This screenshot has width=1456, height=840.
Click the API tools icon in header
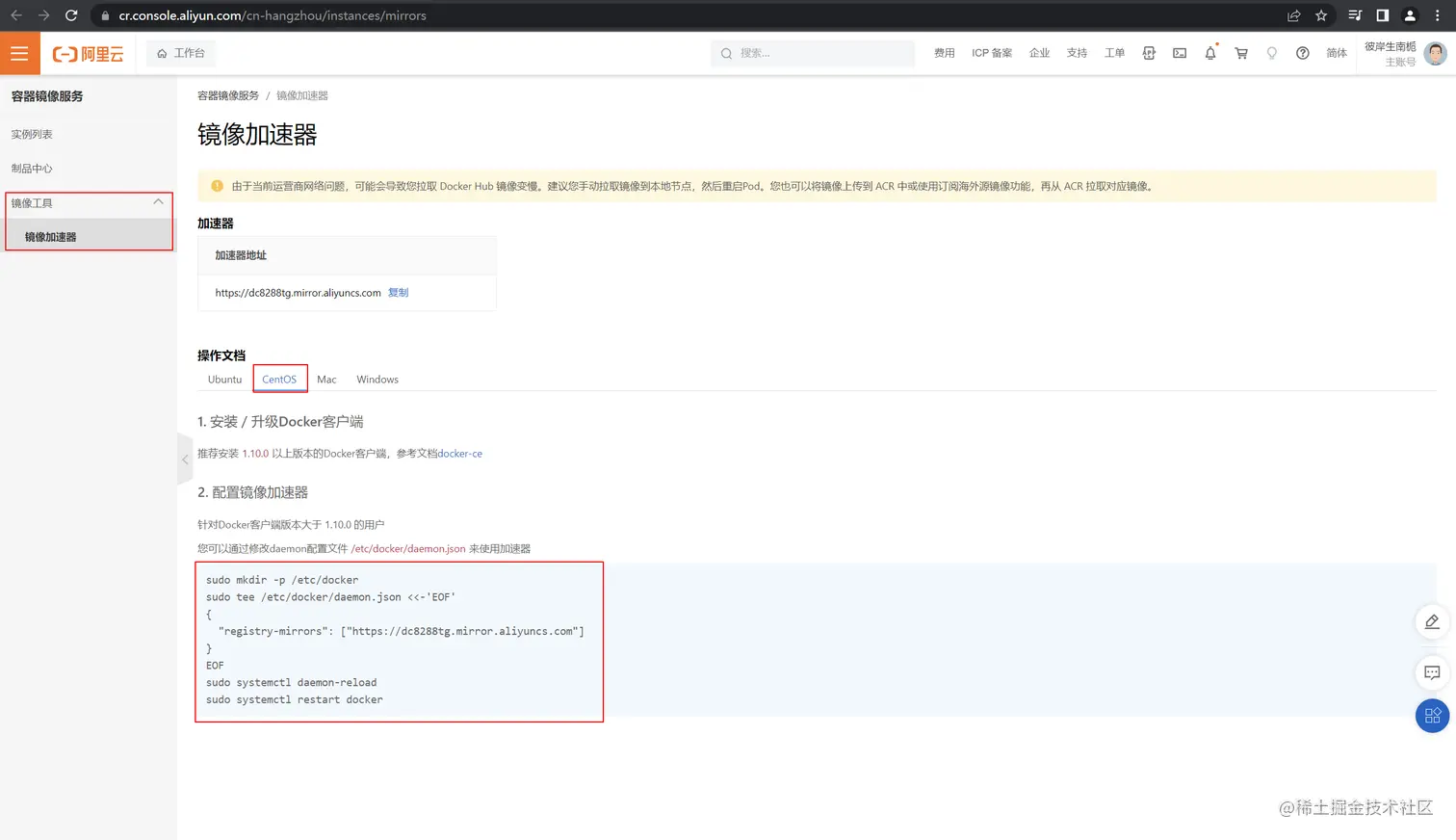[1149, 54]
